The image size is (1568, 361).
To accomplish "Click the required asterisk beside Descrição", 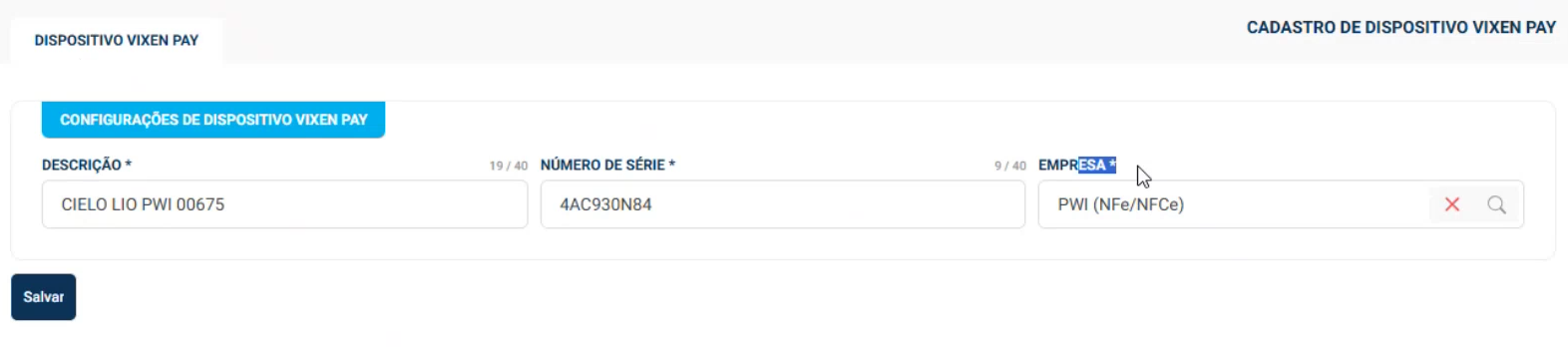I will click(129, 164).
